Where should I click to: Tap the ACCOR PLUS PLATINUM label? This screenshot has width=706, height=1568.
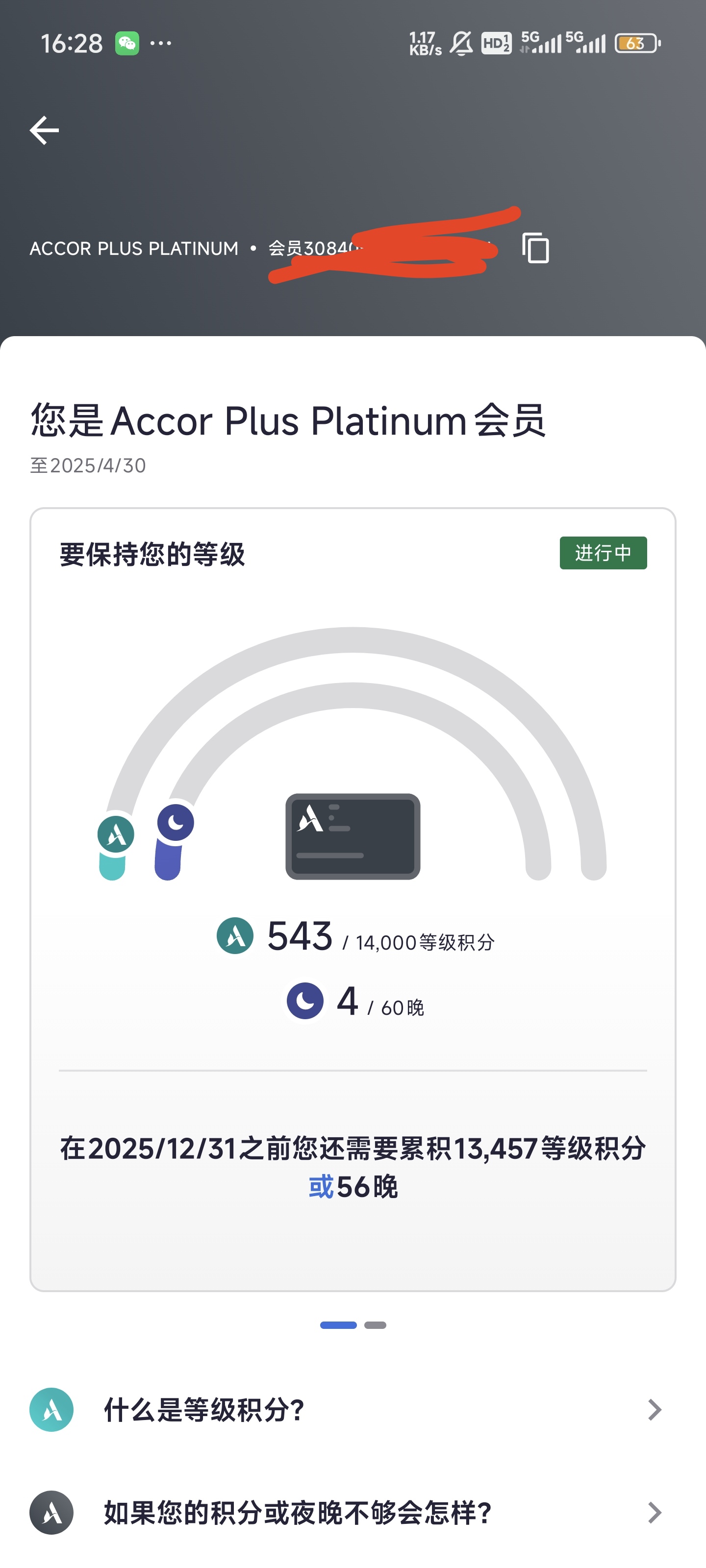pyautogui.click(x=134, y=248)
